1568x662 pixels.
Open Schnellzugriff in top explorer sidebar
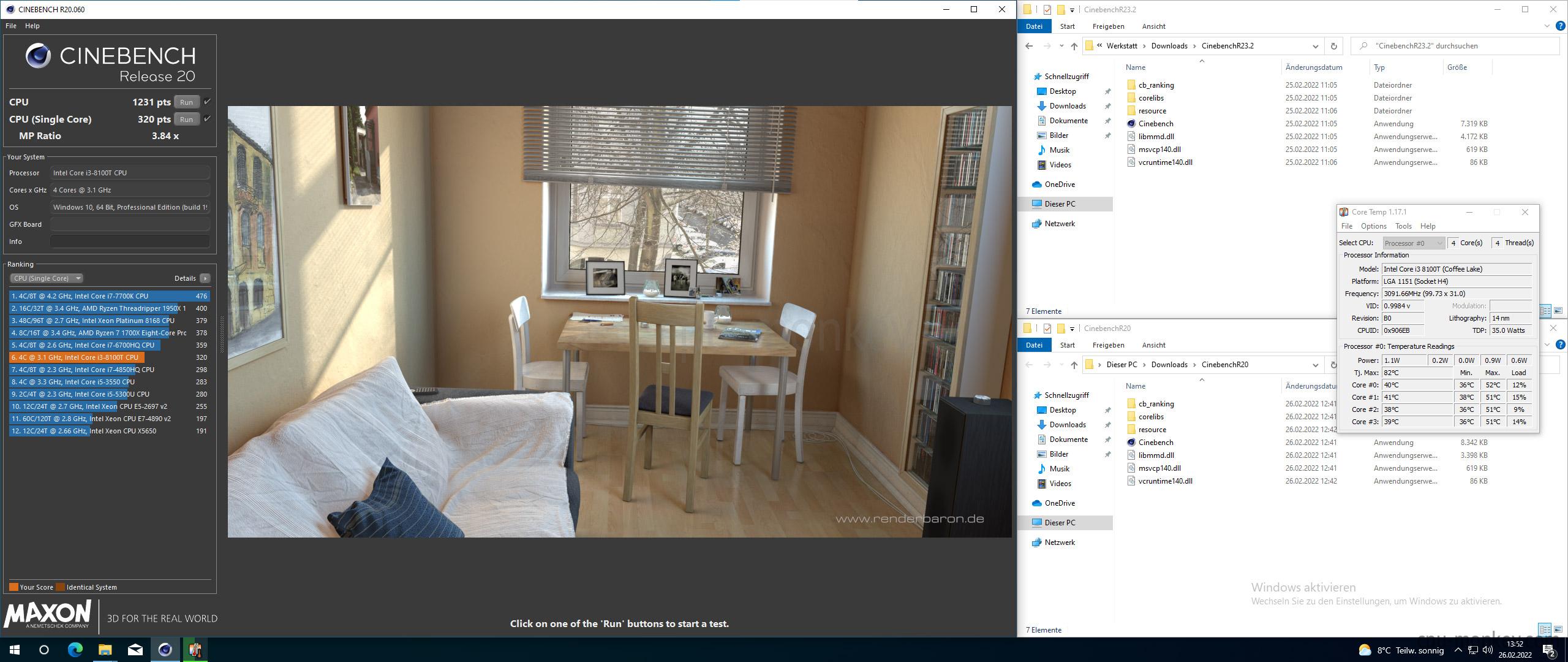(1066, 77)
